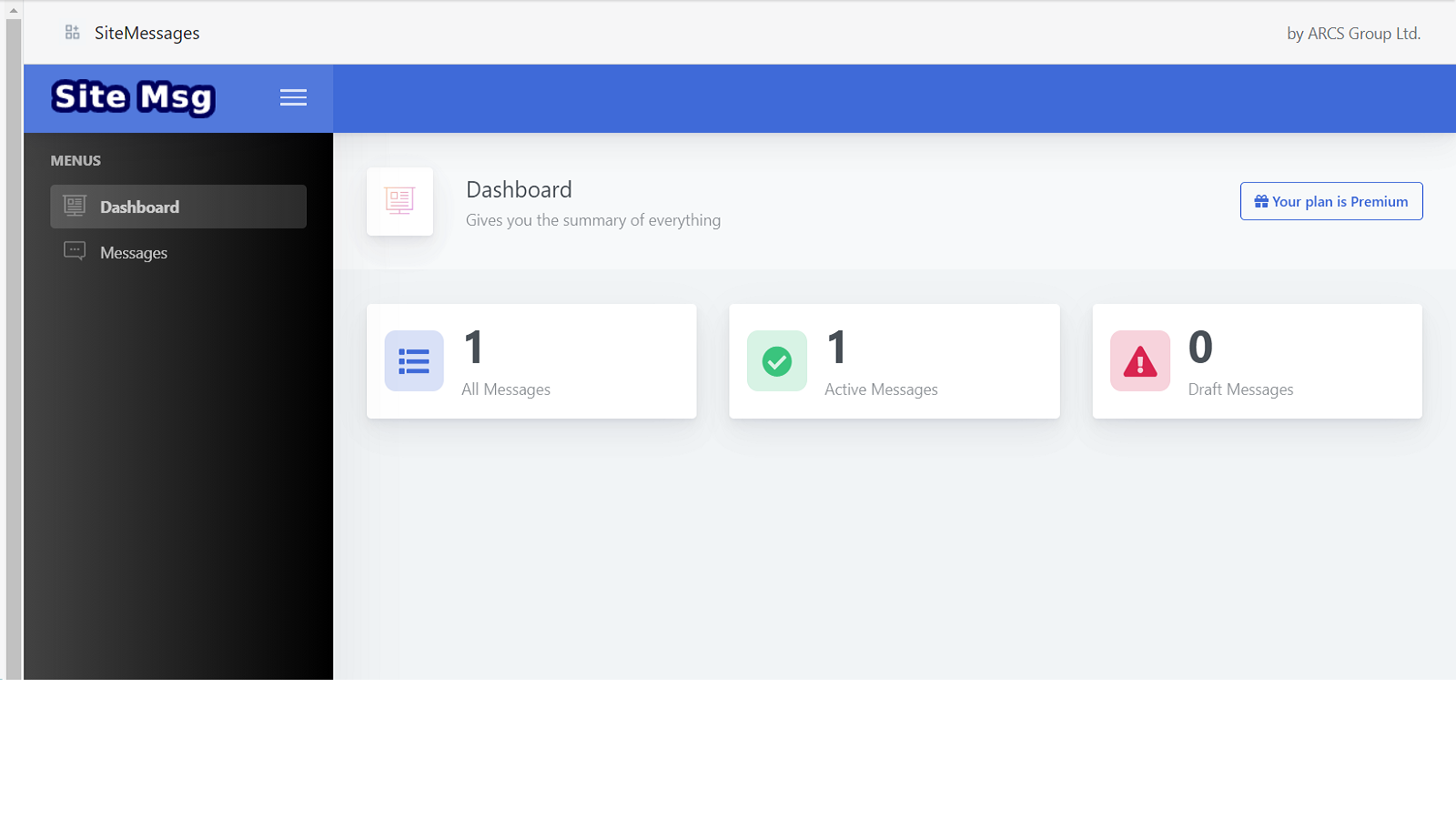Click the Messages chat bubble icon
Screen dimensions: 1456x819
(x=74, y=251)
